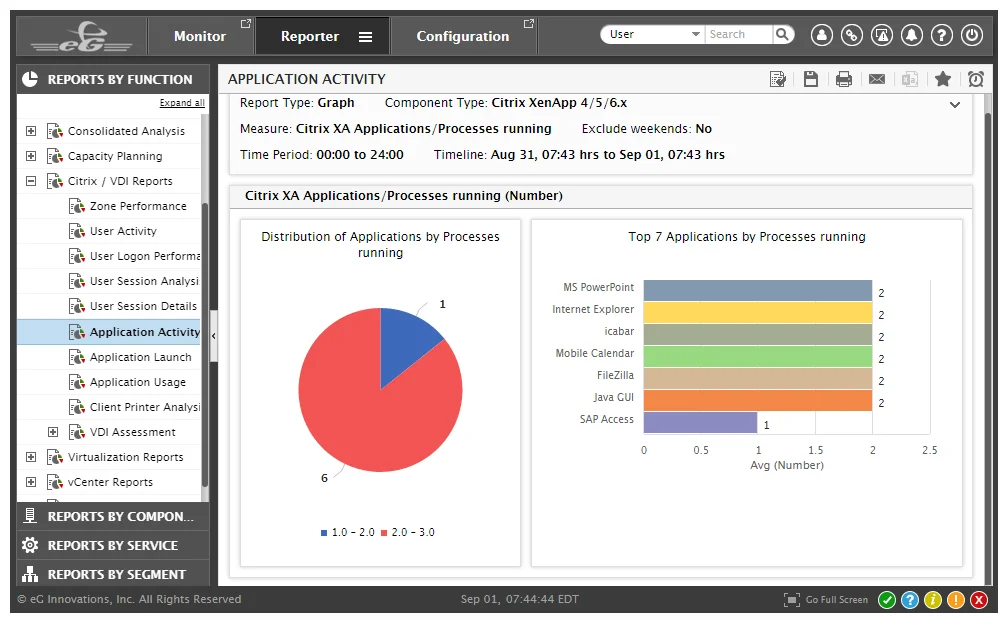
Task: Click the bell notifications icon
Action: 912,35
